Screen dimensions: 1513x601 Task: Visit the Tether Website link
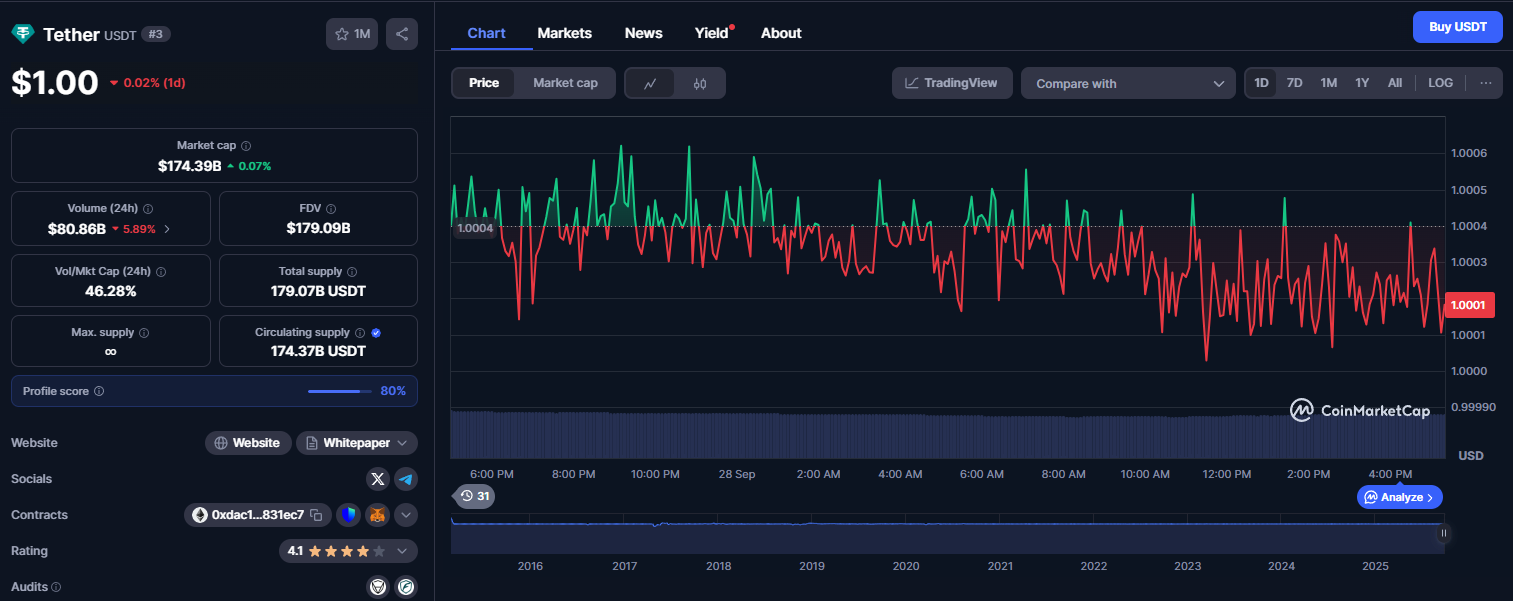(x=248, y=443)
